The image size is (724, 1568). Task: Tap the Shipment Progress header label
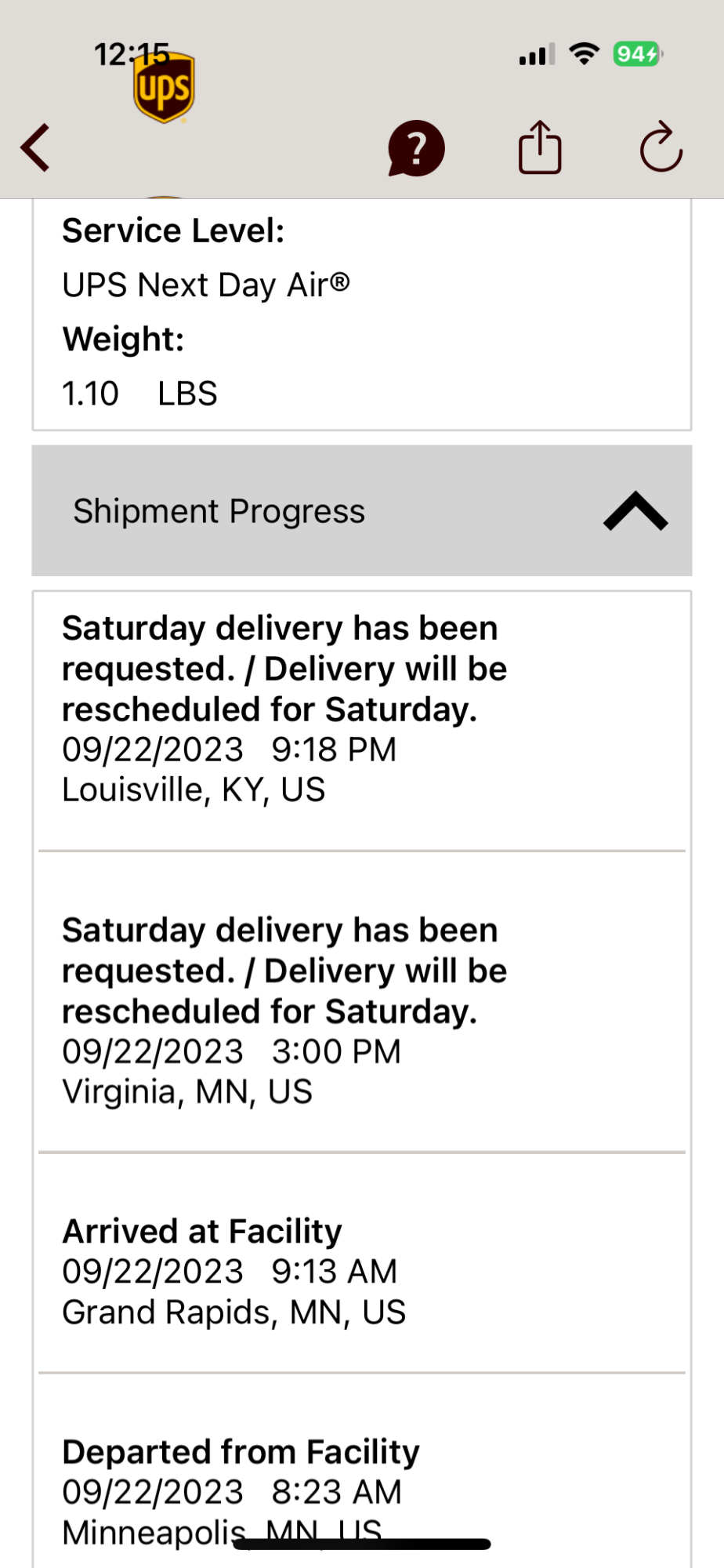219,511
